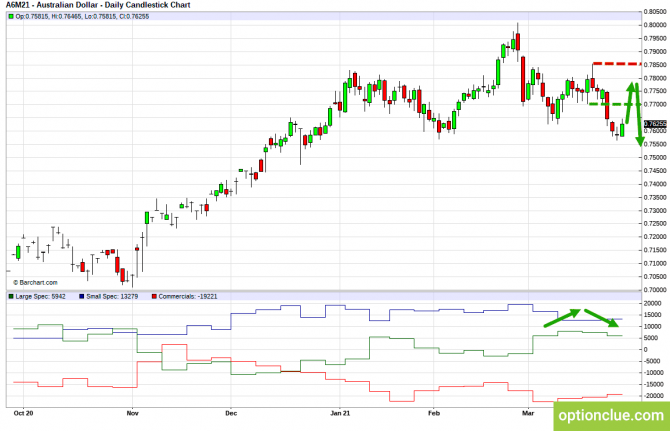
Task: Click the chart title 'A6M21 - Australian Dollar - Daily Candlestick Chart'
Action: click(x=98, y=5)
